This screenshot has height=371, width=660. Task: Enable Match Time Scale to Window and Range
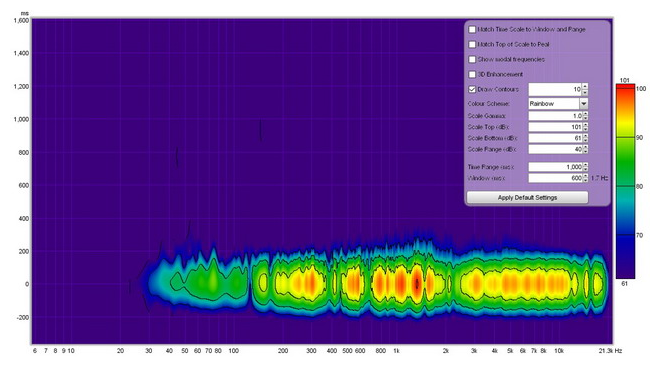tap(472, 29)
